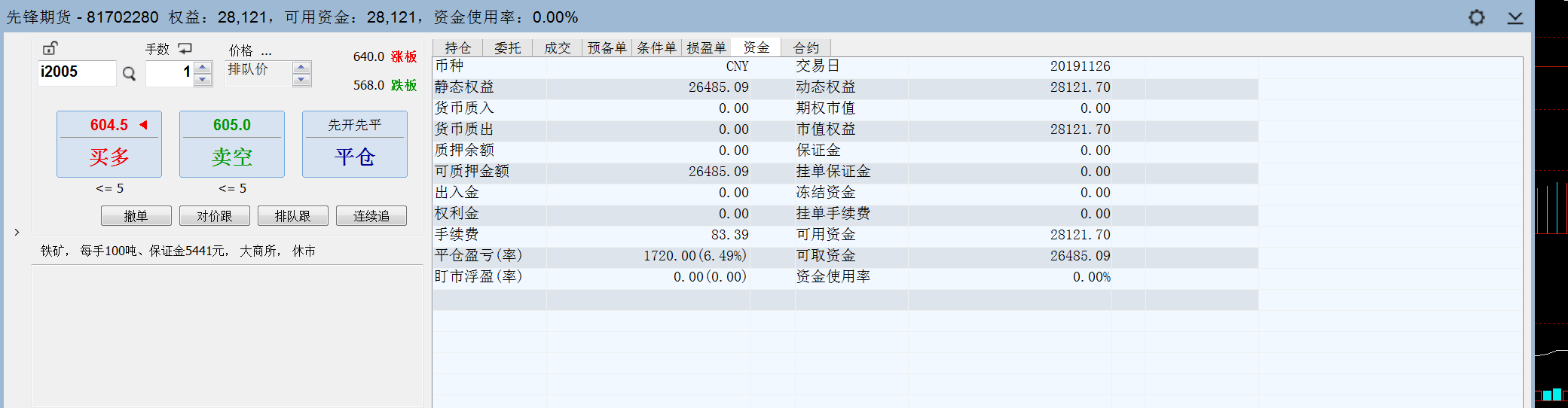Click the up arrow on 排队价 price box
Viewport: 1568px width, 408px height.
pos(301,68)
